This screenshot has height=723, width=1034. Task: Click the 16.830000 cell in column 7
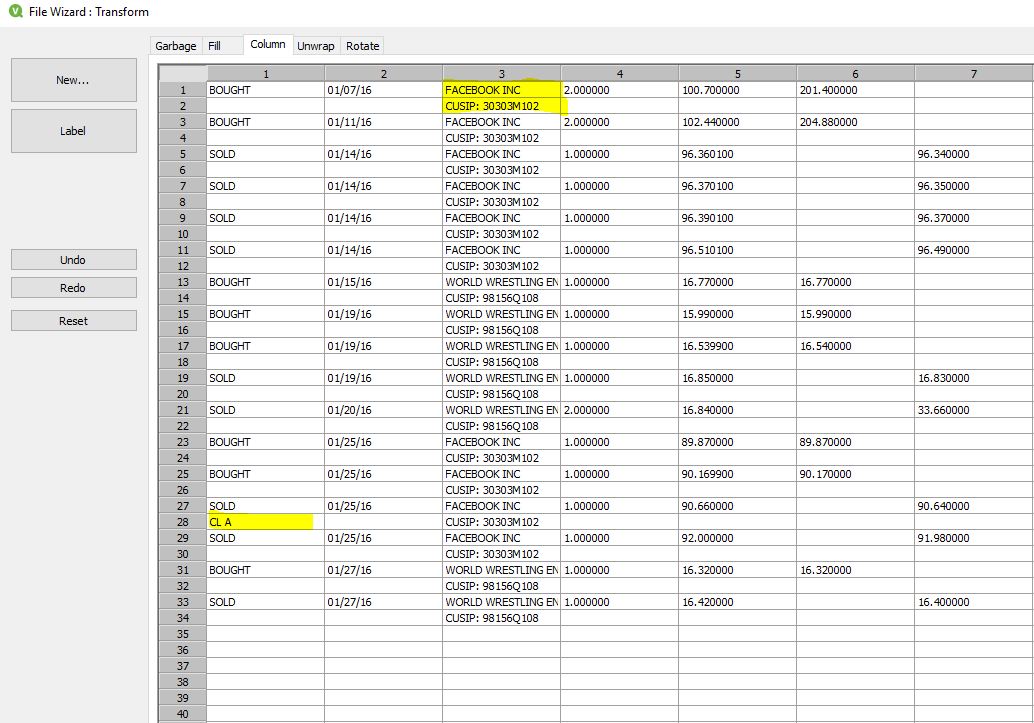point(974,378)
